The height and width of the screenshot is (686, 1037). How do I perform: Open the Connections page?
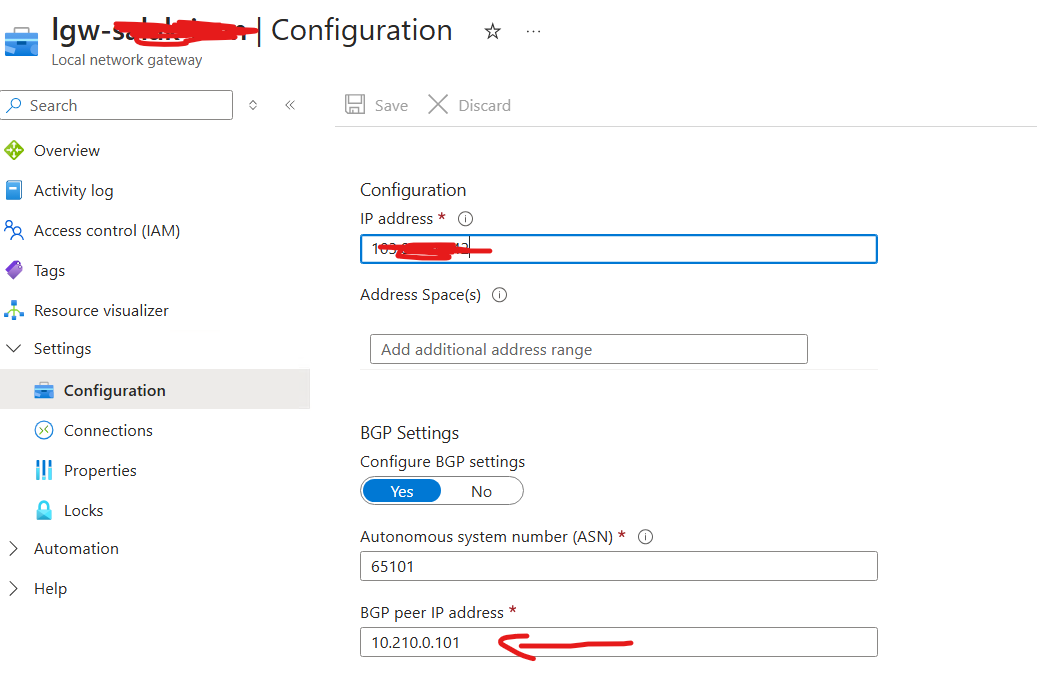pos(108,431)
